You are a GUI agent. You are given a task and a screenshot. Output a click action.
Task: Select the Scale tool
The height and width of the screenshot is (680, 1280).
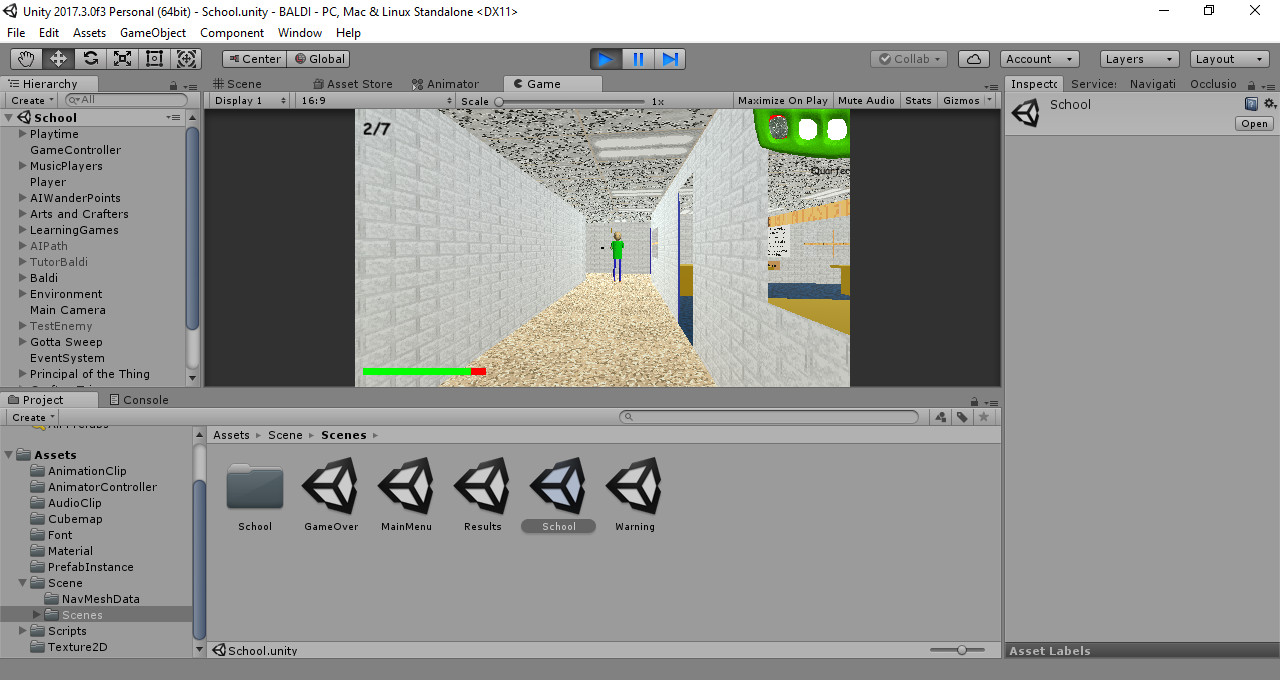click(122, 58)
